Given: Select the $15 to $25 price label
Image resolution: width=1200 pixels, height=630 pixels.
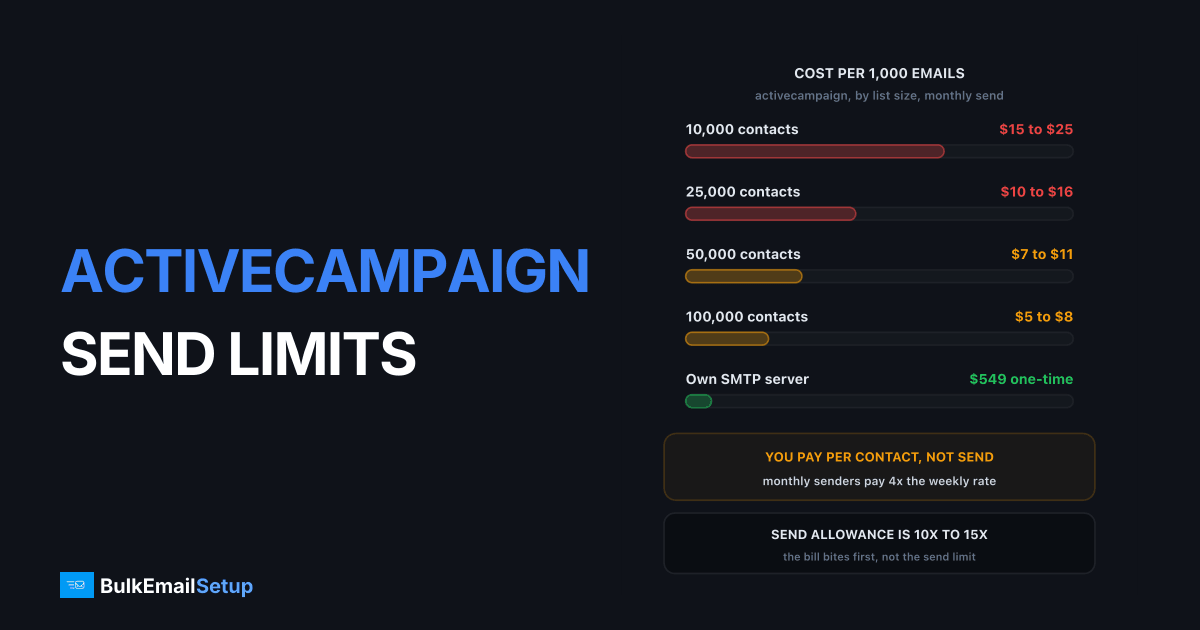Looking at the screenshot, I should [1036, 129].
